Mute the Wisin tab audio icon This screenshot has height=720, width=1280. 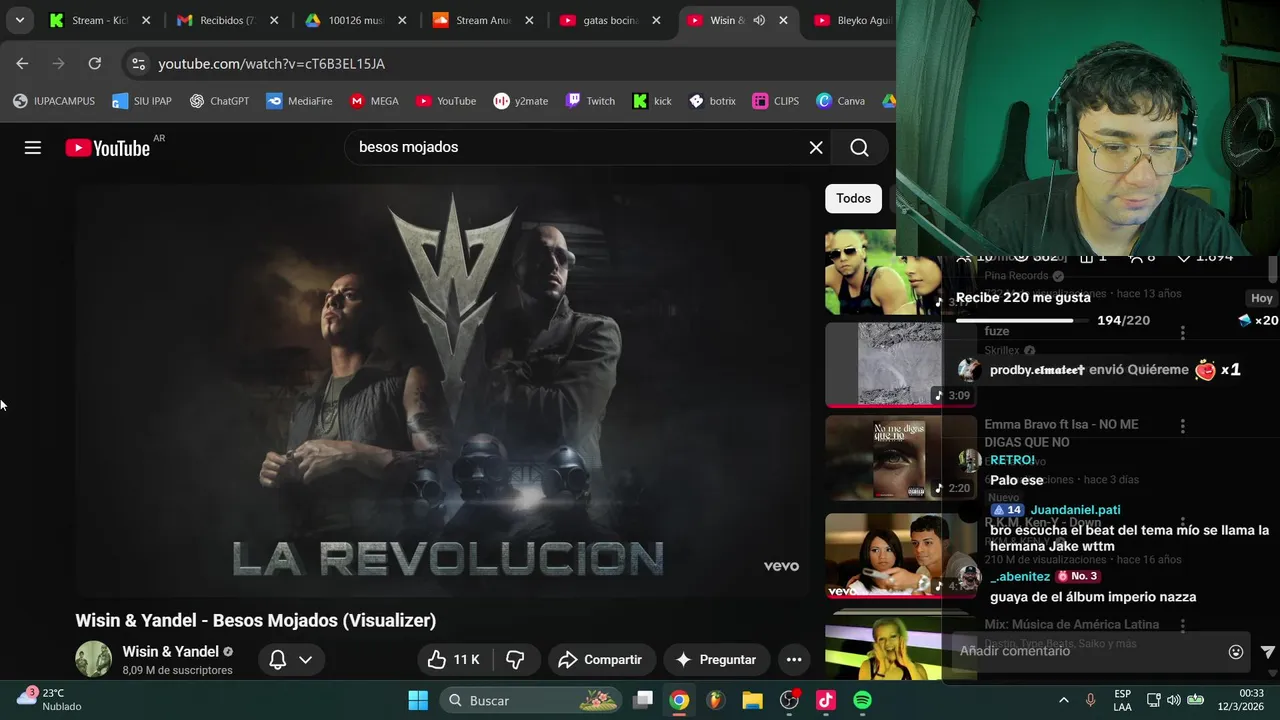pos(759,20)
